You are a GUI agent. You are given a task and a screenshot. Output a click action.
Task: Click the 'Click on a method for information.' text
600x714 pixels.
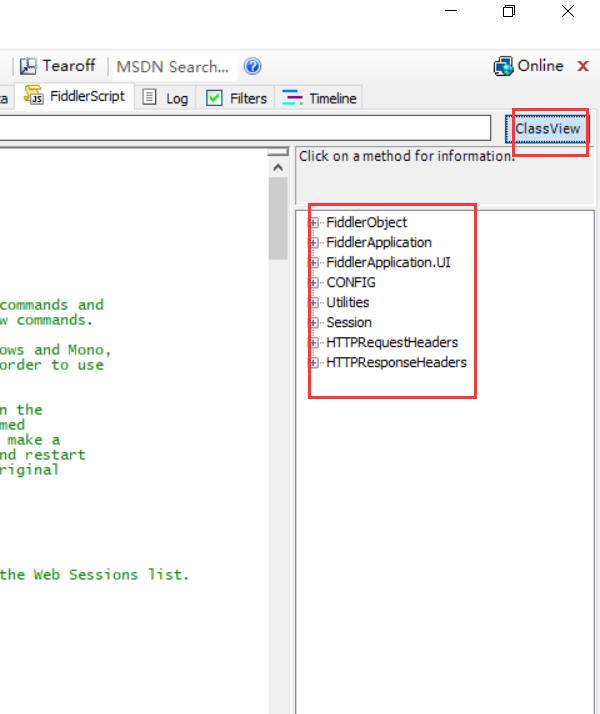click(407, 156)
